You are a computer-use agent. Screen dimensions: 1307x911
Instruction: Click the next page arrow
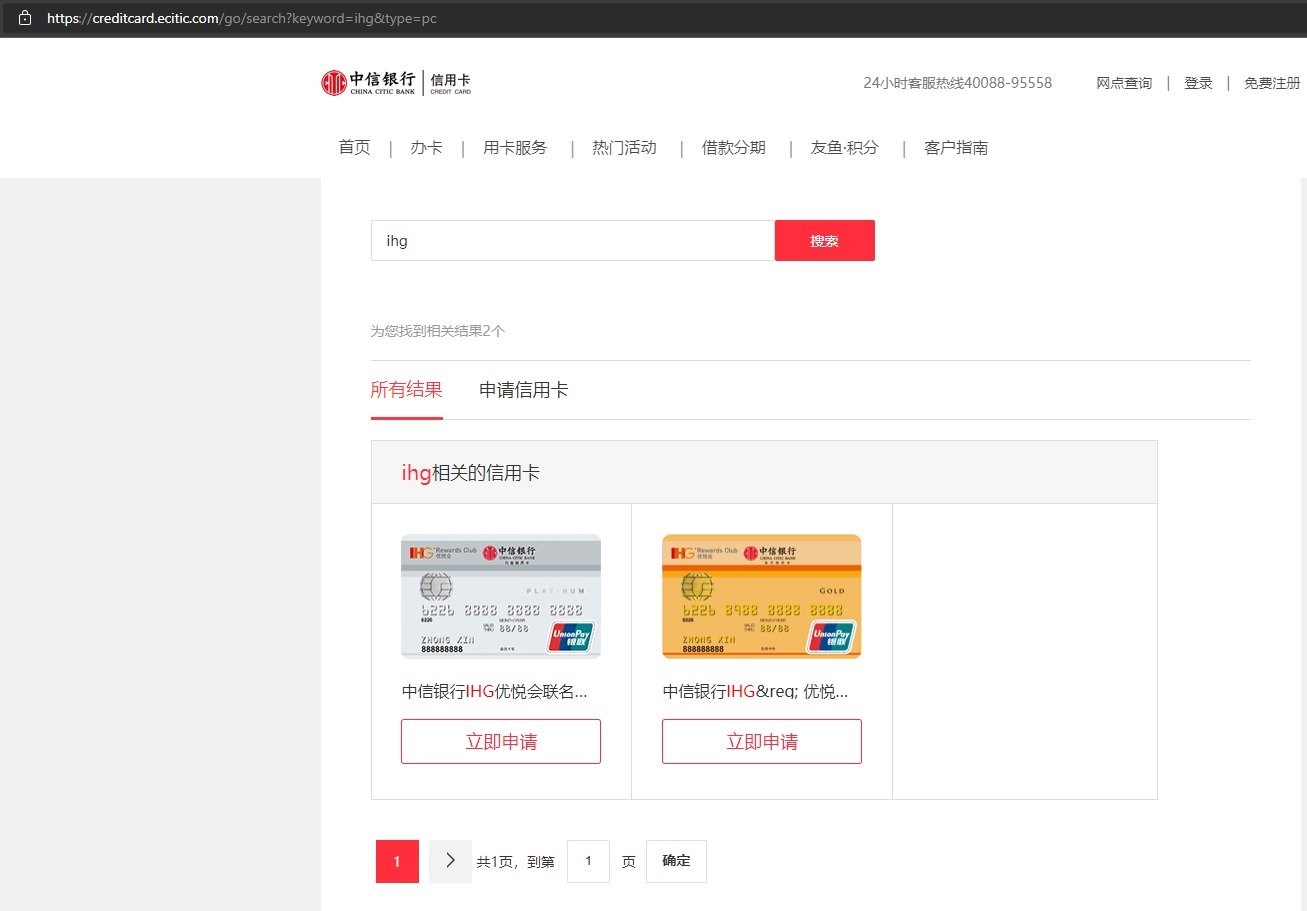[450, 862]
